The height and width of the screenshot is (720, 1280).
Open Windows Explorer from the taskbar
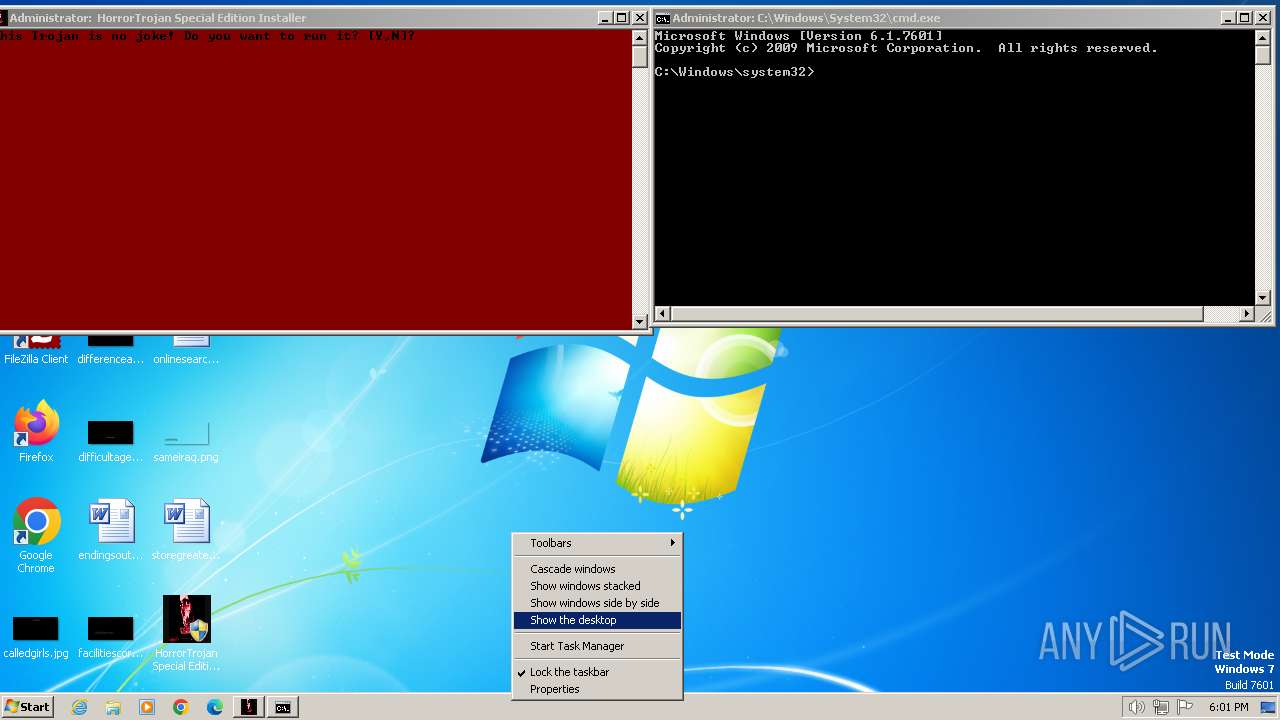coord(113,707)
